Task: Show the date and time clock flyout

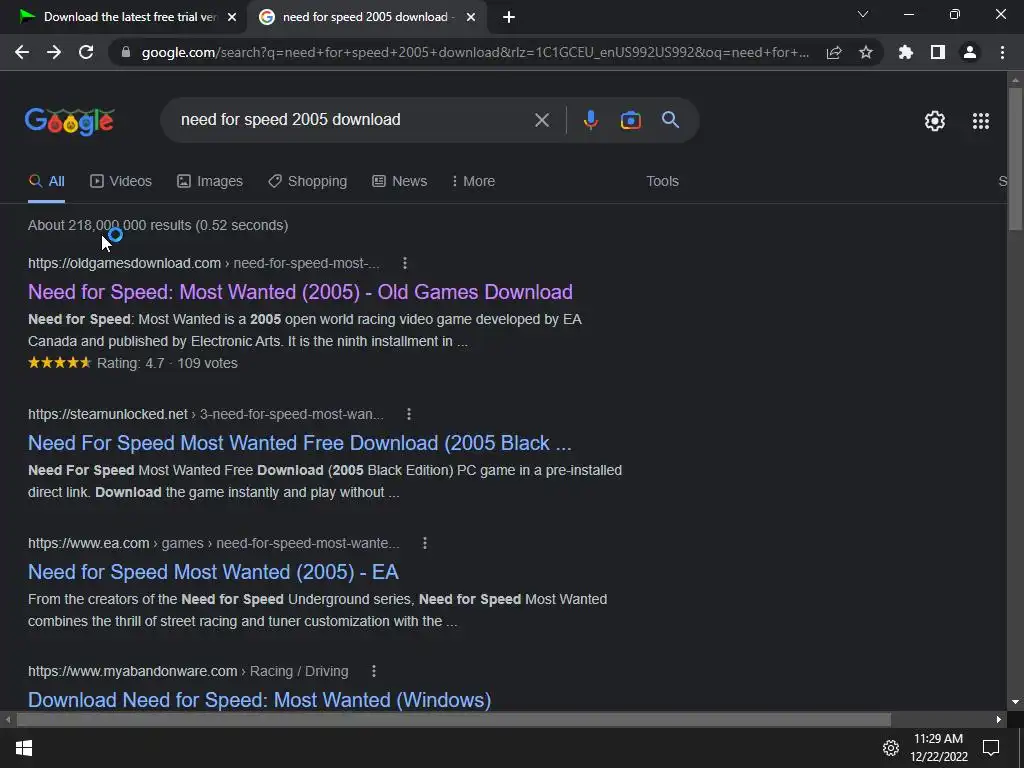Action: point(938,748)
